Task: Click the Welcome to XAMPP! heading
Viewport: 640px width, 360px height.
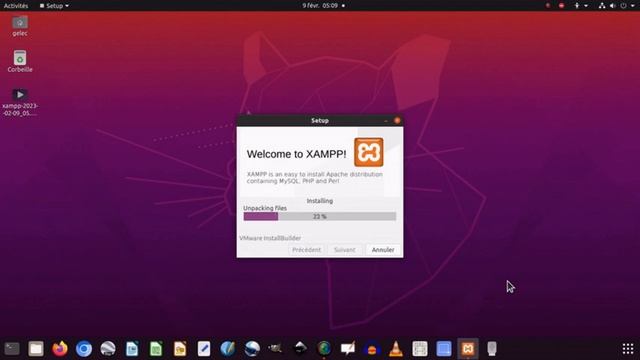Action: pyautogui.click(x=296, y=154)
